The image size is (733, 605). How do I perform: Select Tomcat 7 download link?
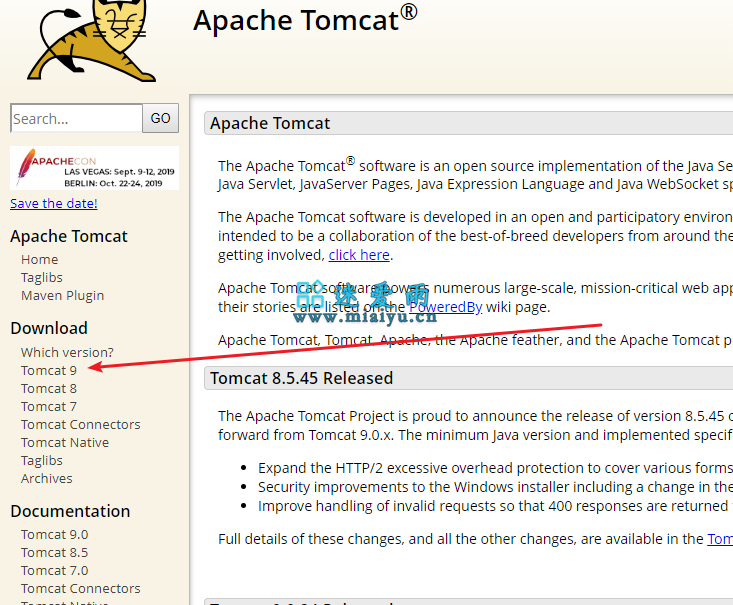click(x=49, y=407)
